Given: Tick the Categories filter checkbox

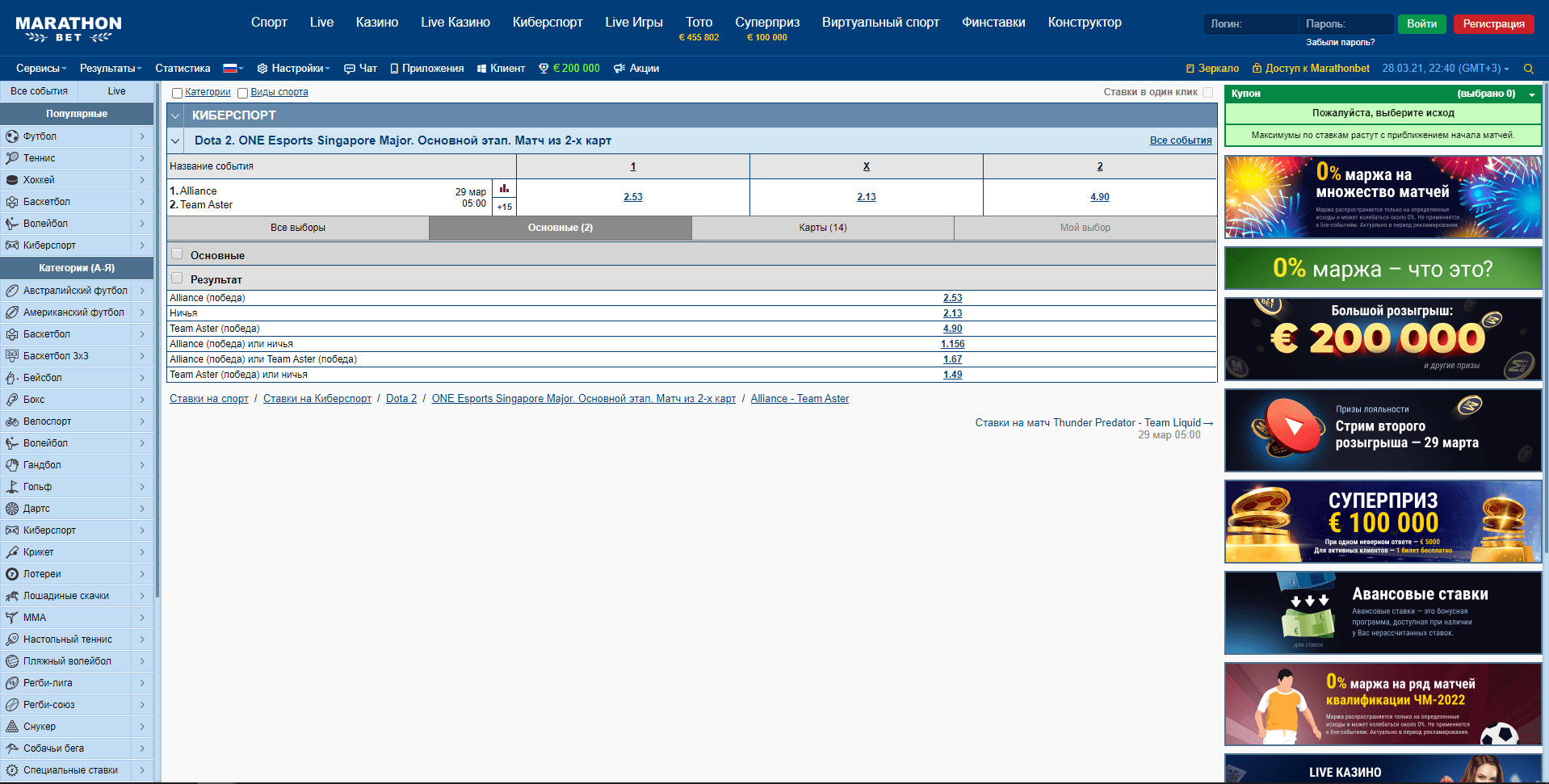Looking at the screenshot, I should pyautogui.click(x=177, y=93).
